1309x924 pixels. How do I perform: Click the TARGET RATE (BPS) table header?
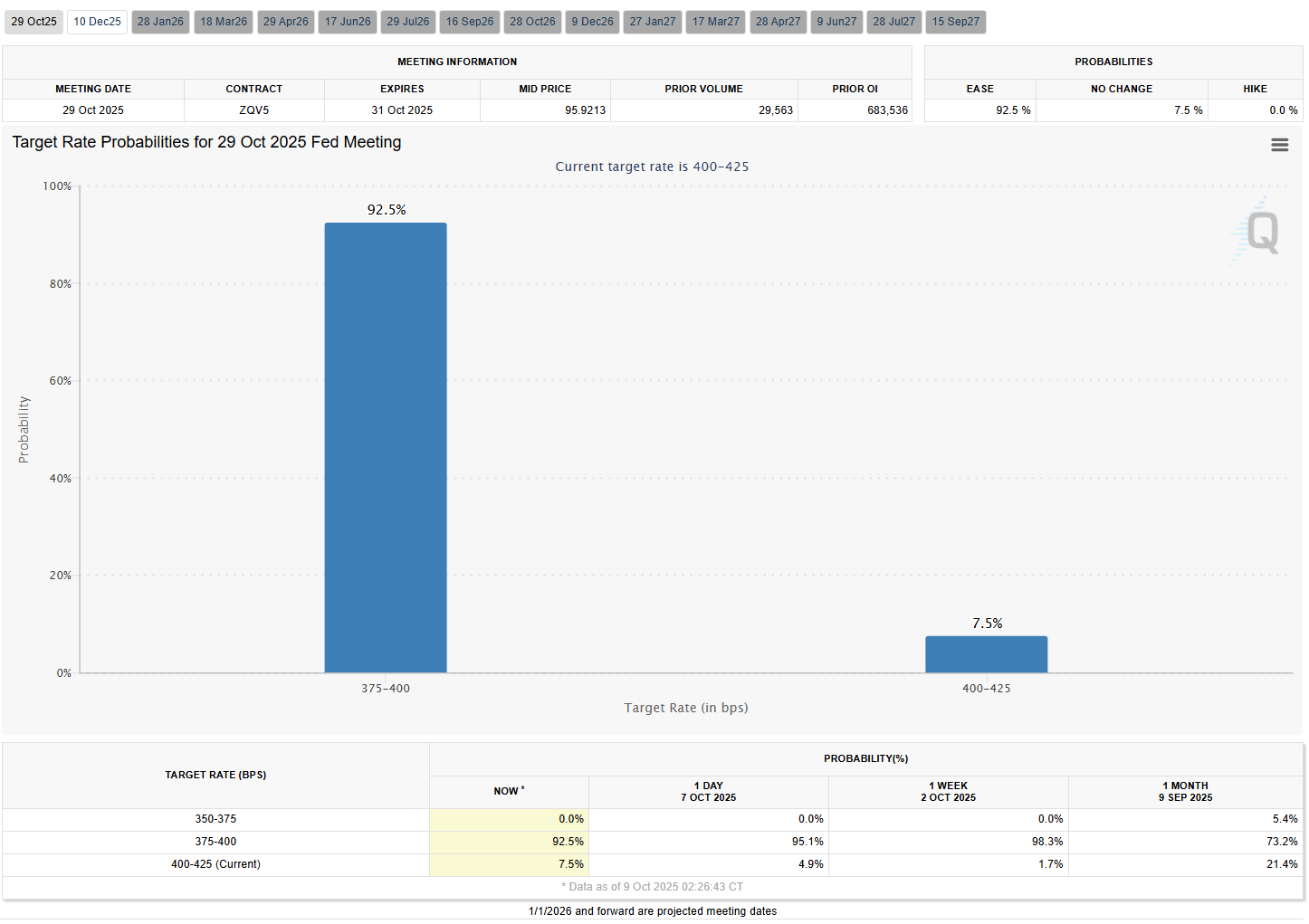215,775
